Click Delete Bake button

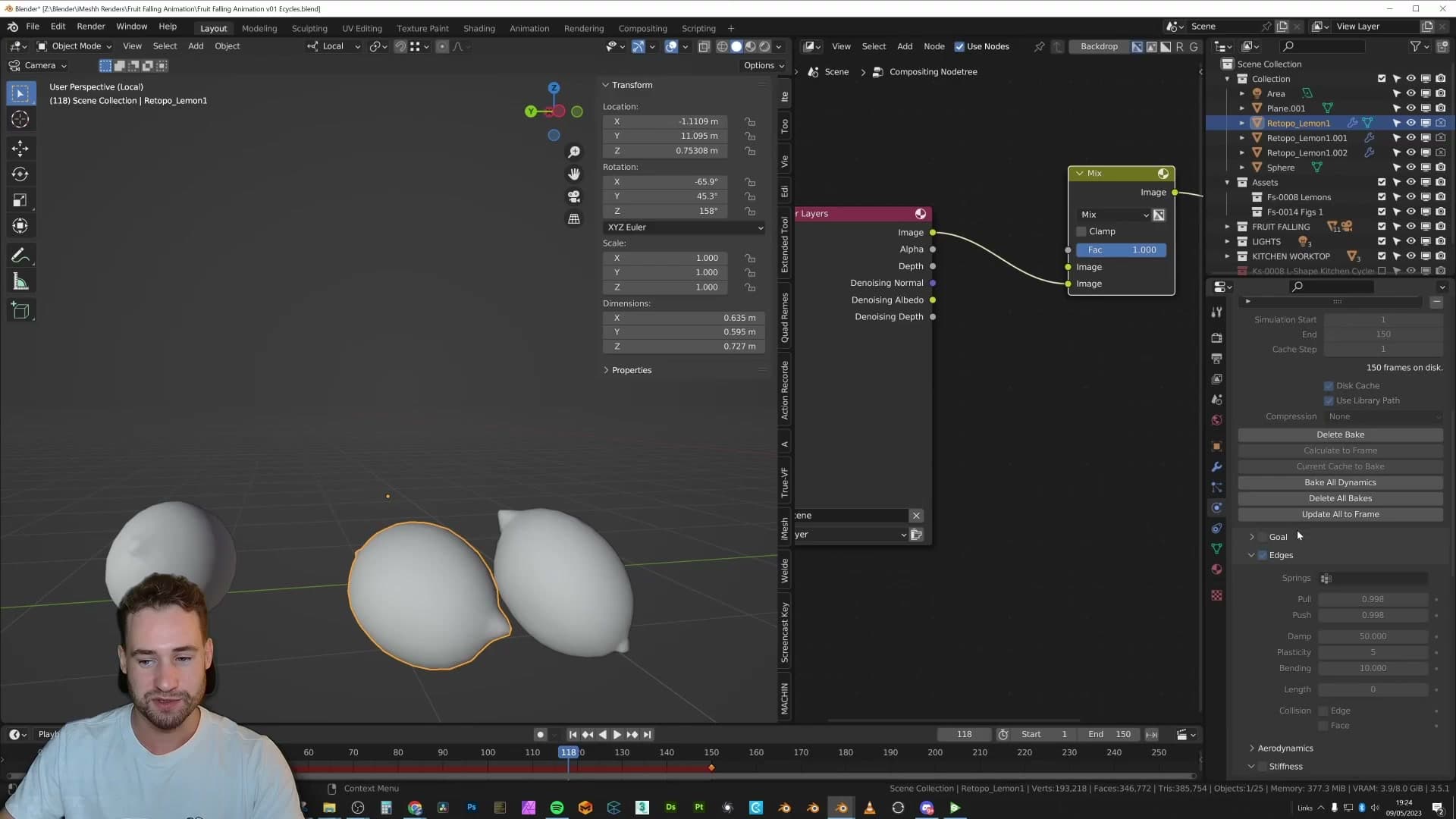click(x=1340, y=435)
